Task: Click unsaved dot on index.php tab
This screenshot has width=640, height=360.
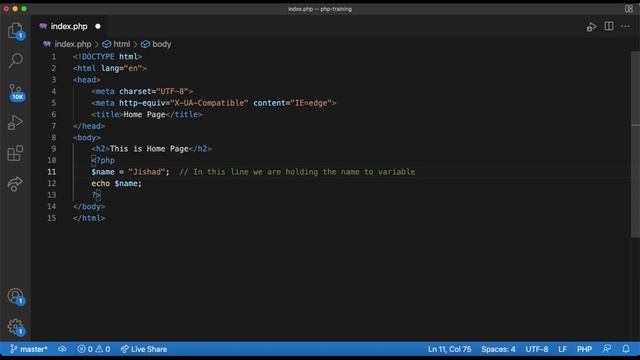Action: pos(98,27)
